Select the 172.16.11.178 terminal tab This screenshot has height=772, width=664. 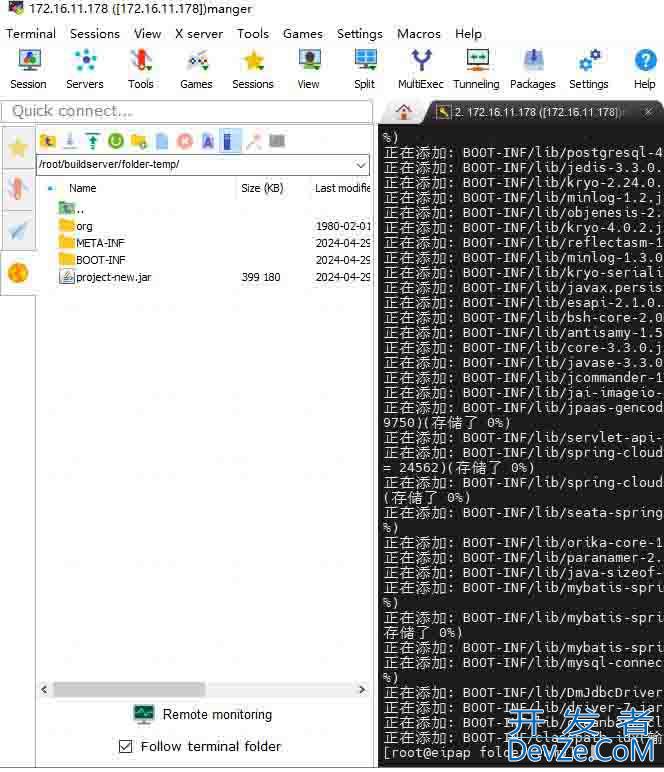tap(537, 112)
